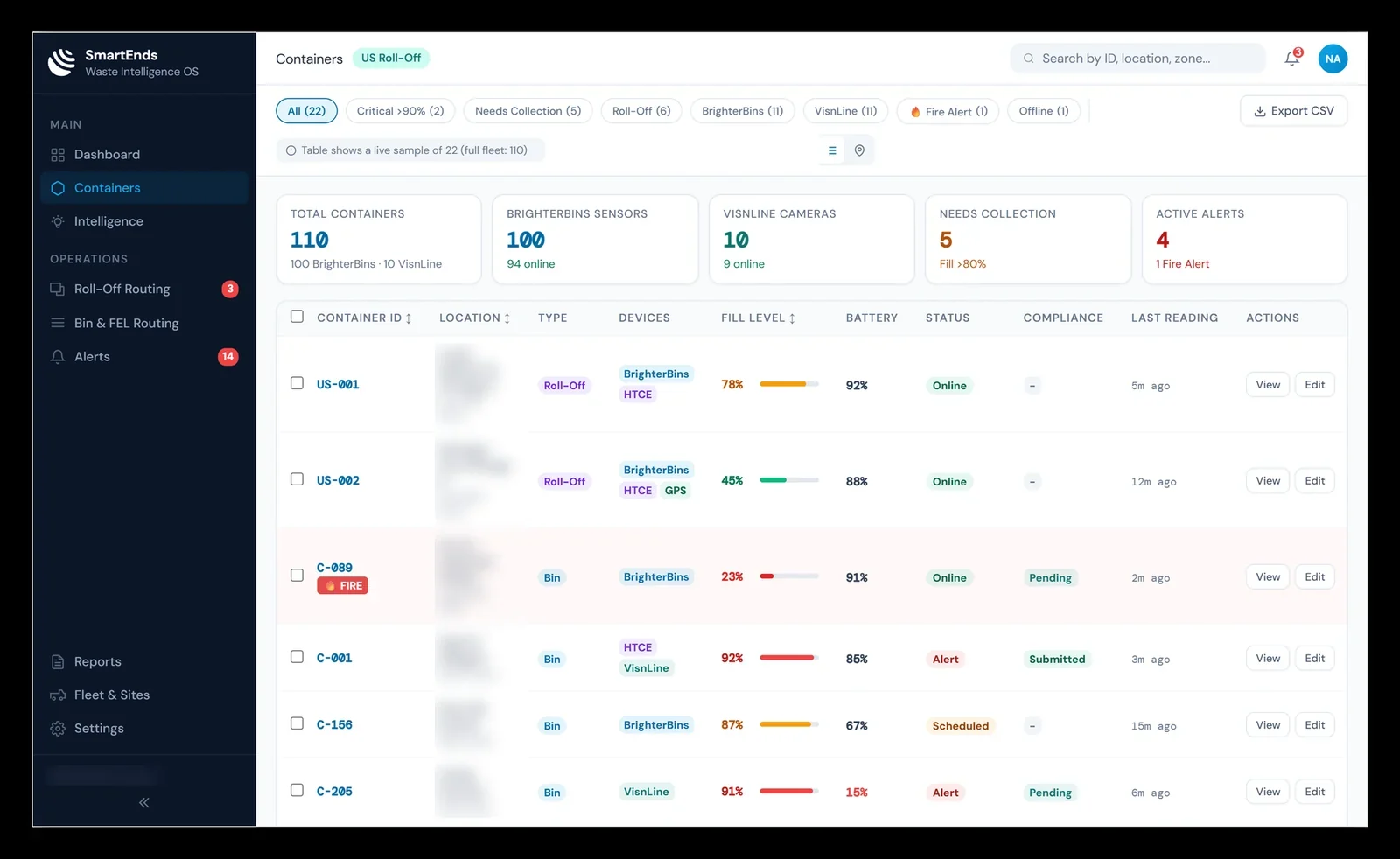This screenshot has height=859, width=1400.
Task: Open Settings gear in sidebar
Action: tap(144, 728)
